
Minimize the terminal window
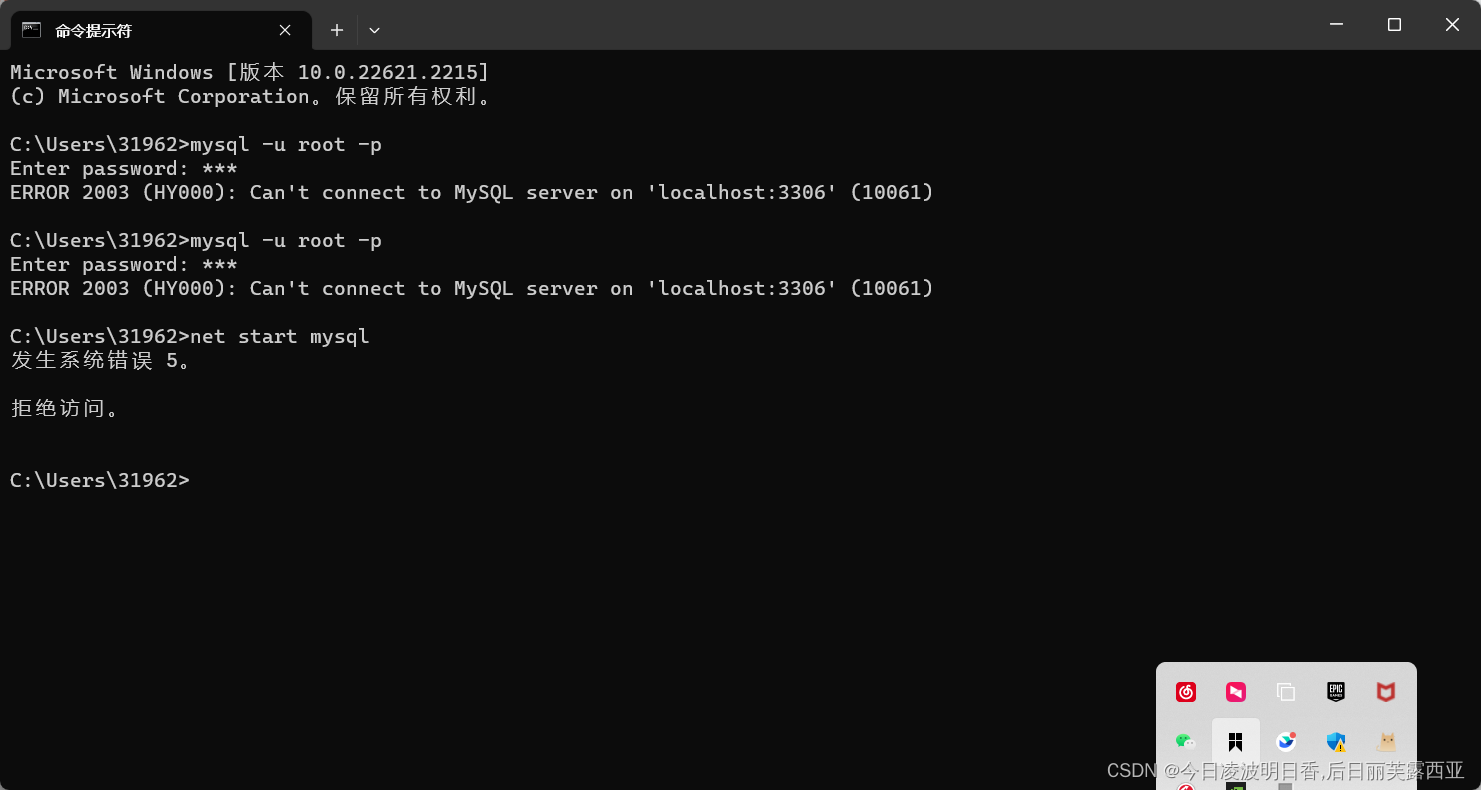pyautogui.click(x=1337, y=24)
